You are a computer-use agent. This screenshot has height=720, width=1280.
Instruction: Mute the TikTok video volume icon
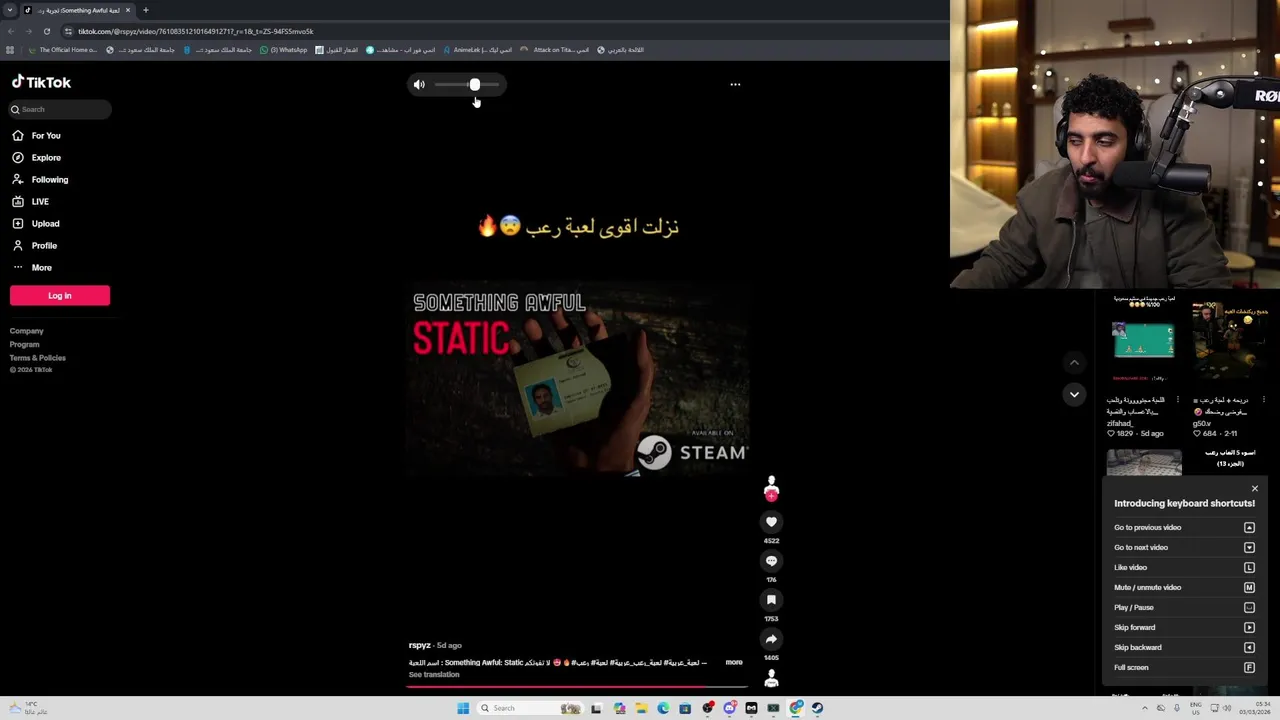pyautogui.click(x=419, y=85)
